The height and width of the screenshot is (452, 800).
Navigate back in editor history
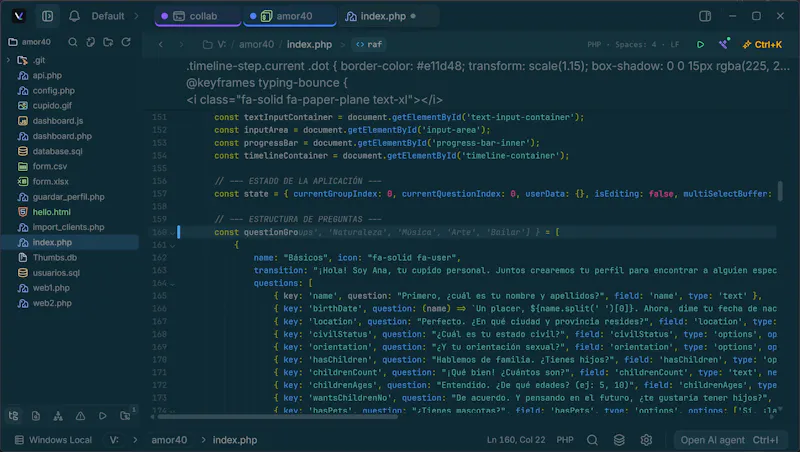[161, 44]
